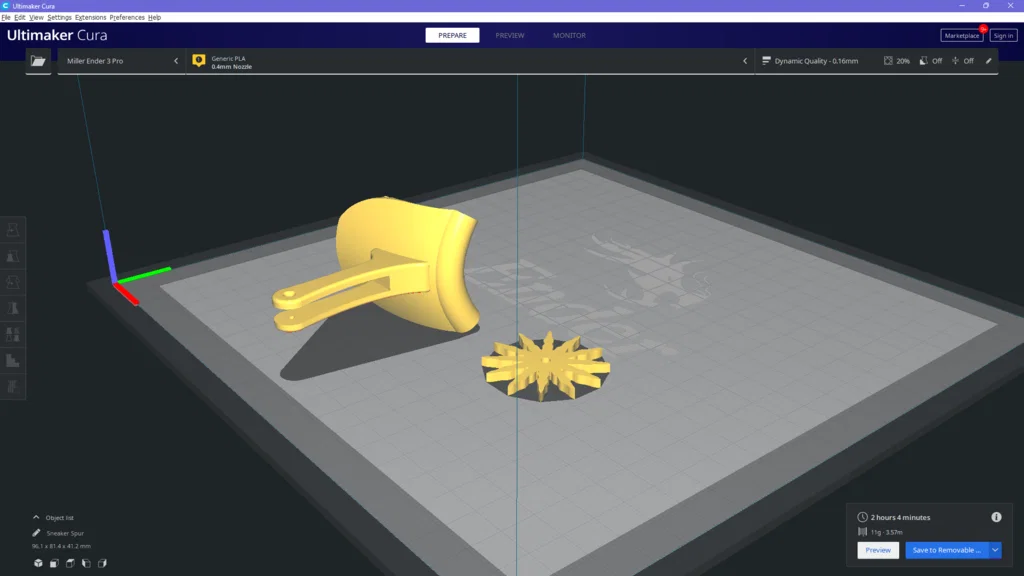Switch to 3D view cube icon
The width and height of the screenshot is (1024, 576).
[39, 563]
